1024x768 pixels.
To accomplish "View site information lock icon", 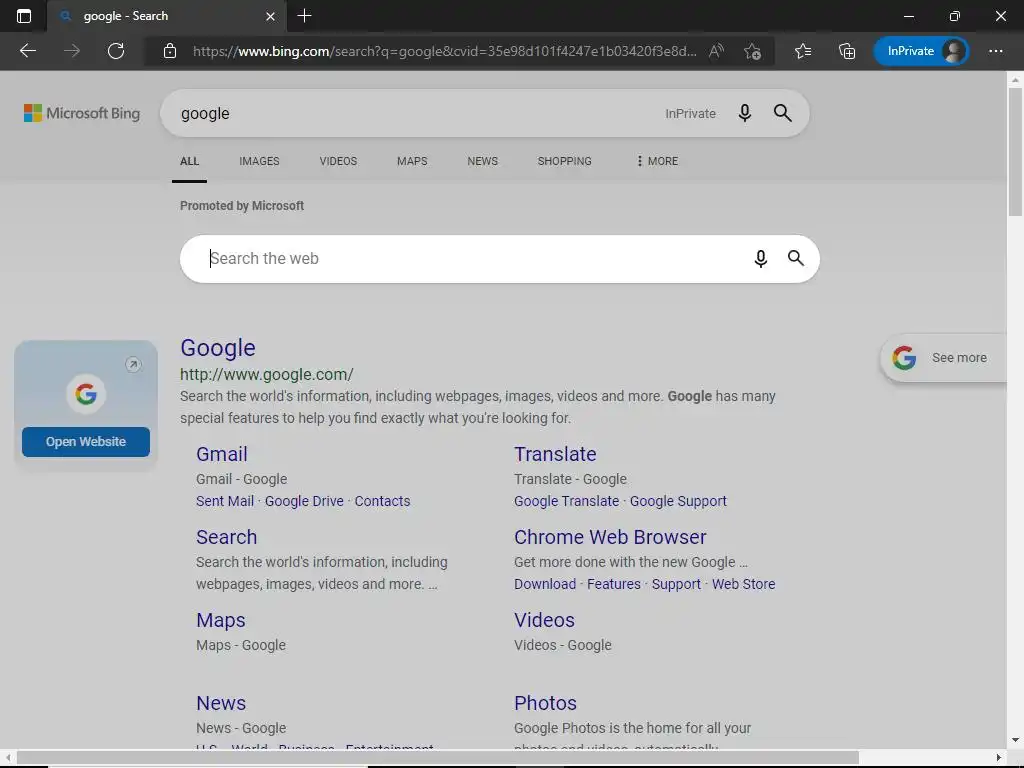I will click(x=170, y=51).
